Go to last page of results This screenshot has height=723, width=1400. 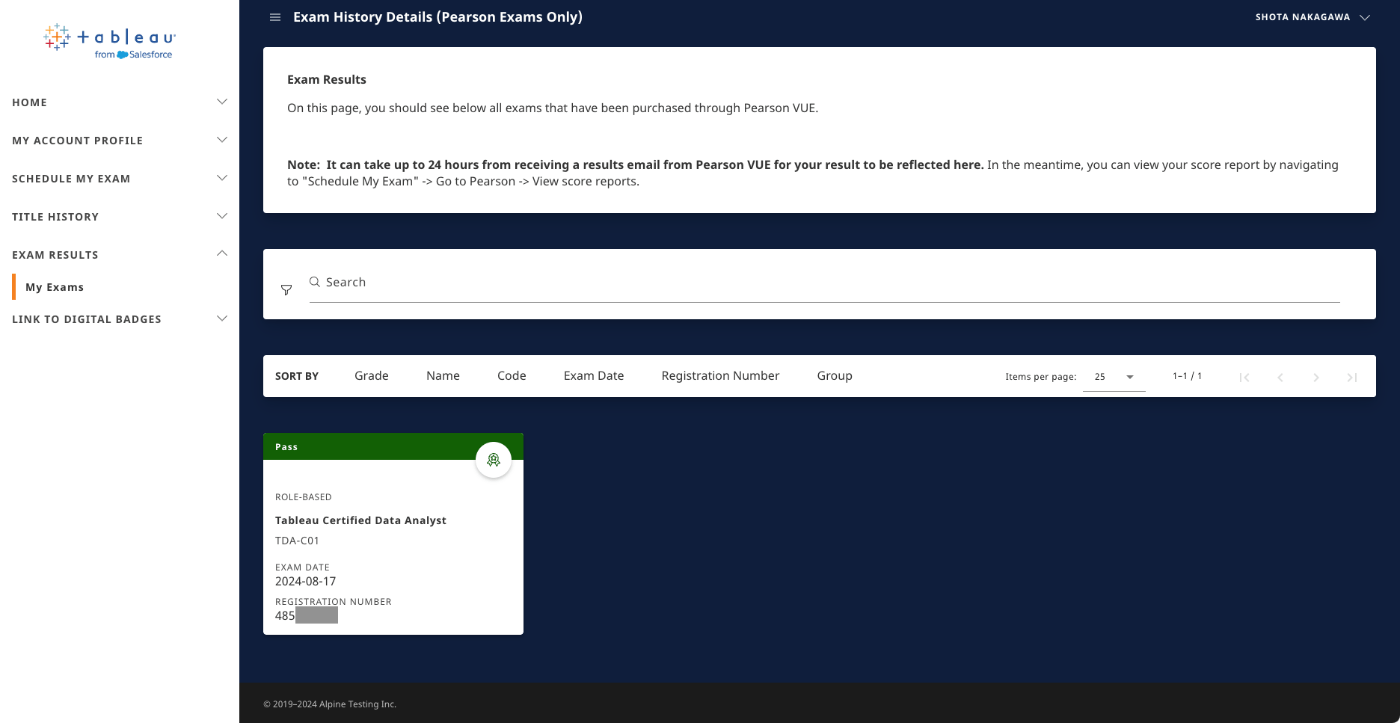pos(1352,377)
